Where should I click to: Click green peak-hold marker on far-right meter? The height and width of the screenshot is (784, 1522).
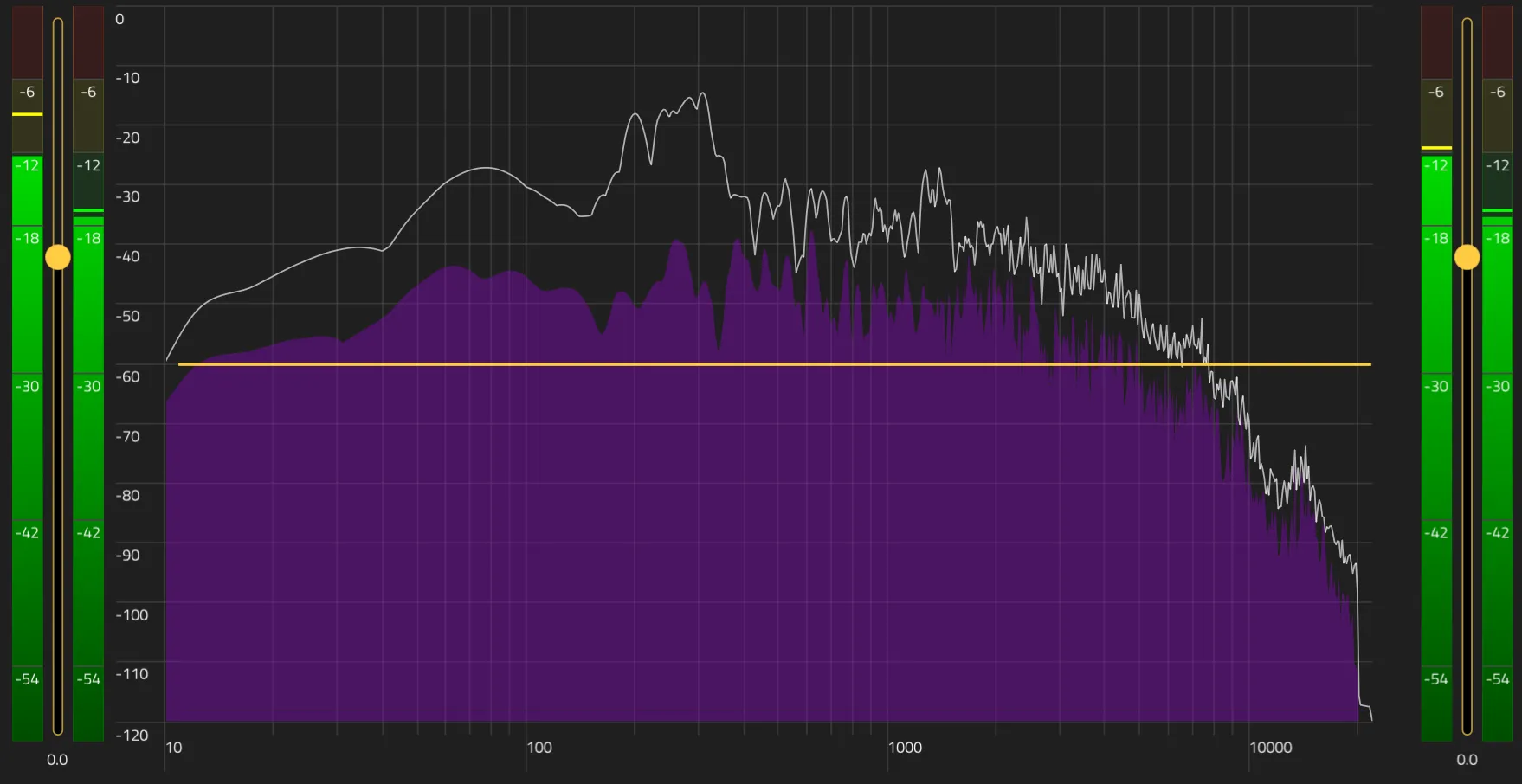pos(1497,210)
